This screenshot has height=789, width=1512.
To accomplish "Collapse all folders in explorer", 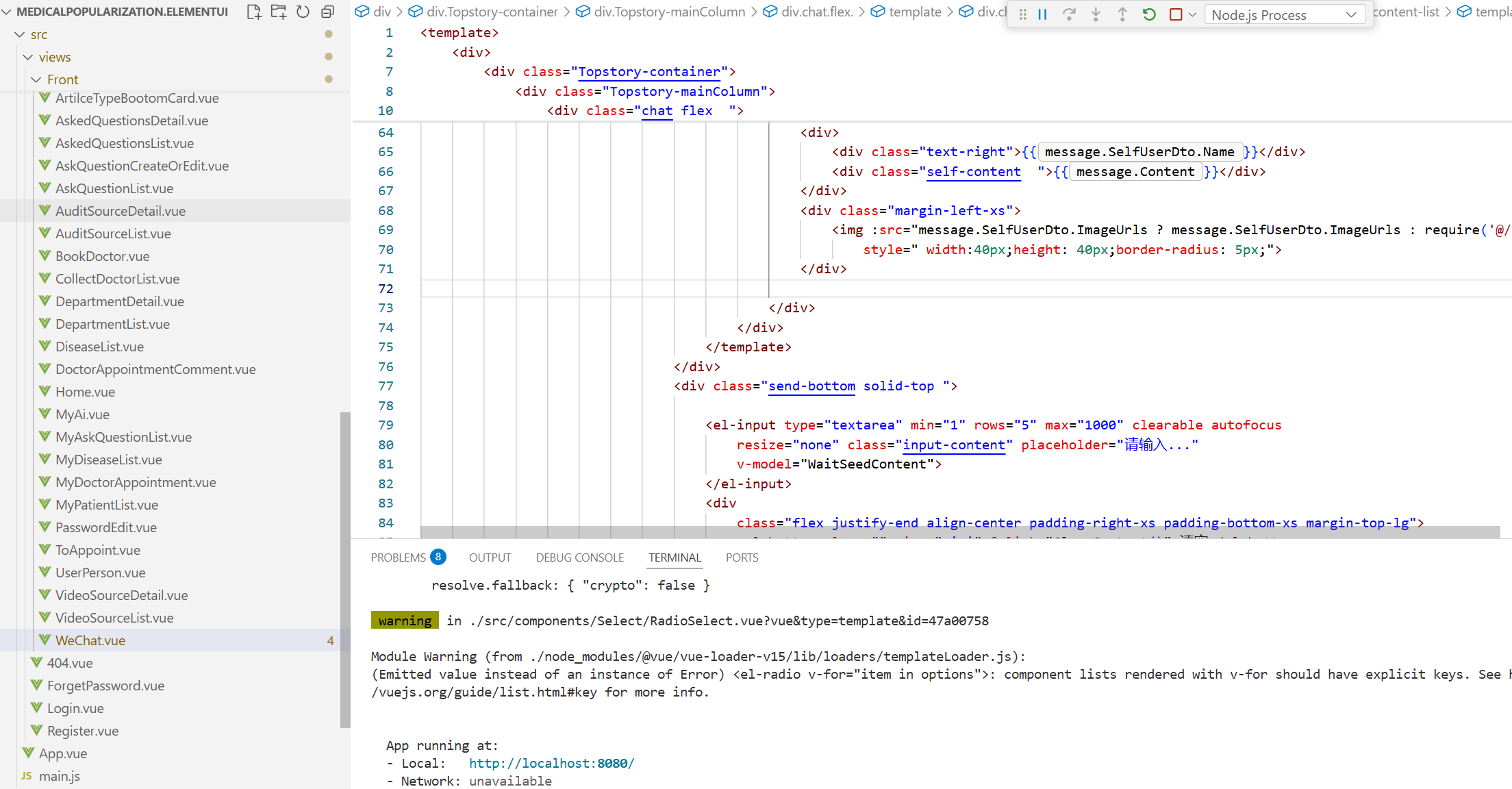I will coord(327,12).
